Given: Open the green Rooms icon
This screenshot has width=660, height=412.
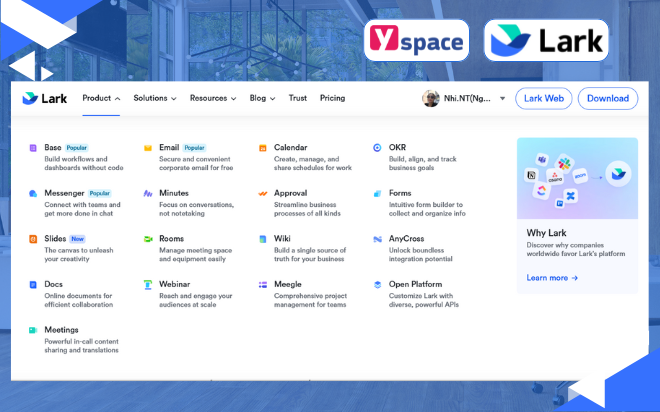Looking at the screenshot, I should click(x=148, y=239).
